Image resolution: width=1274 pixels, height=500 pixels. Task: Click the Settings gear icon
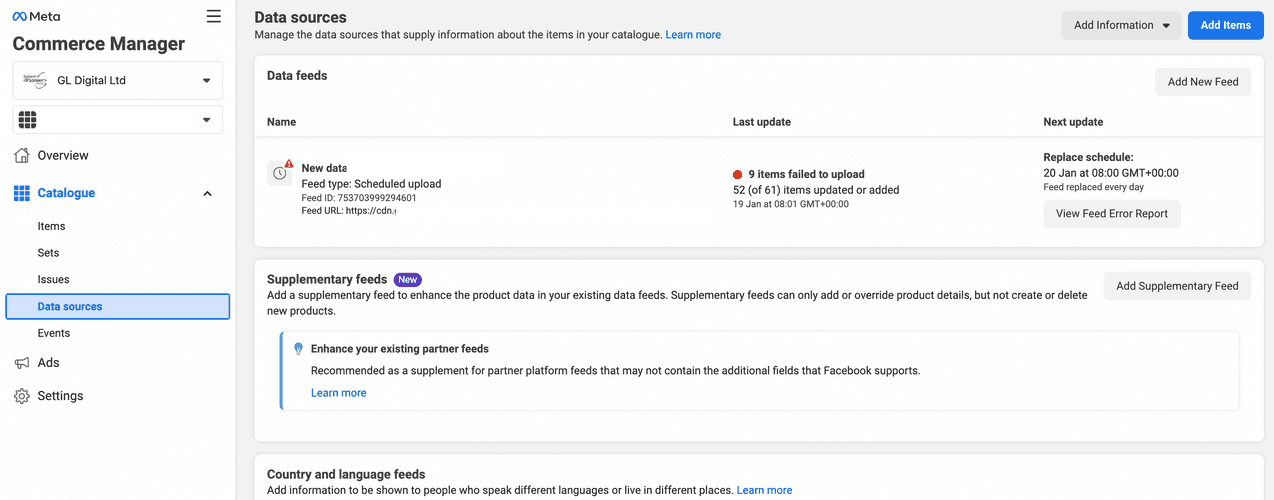(x=22, y=396)
